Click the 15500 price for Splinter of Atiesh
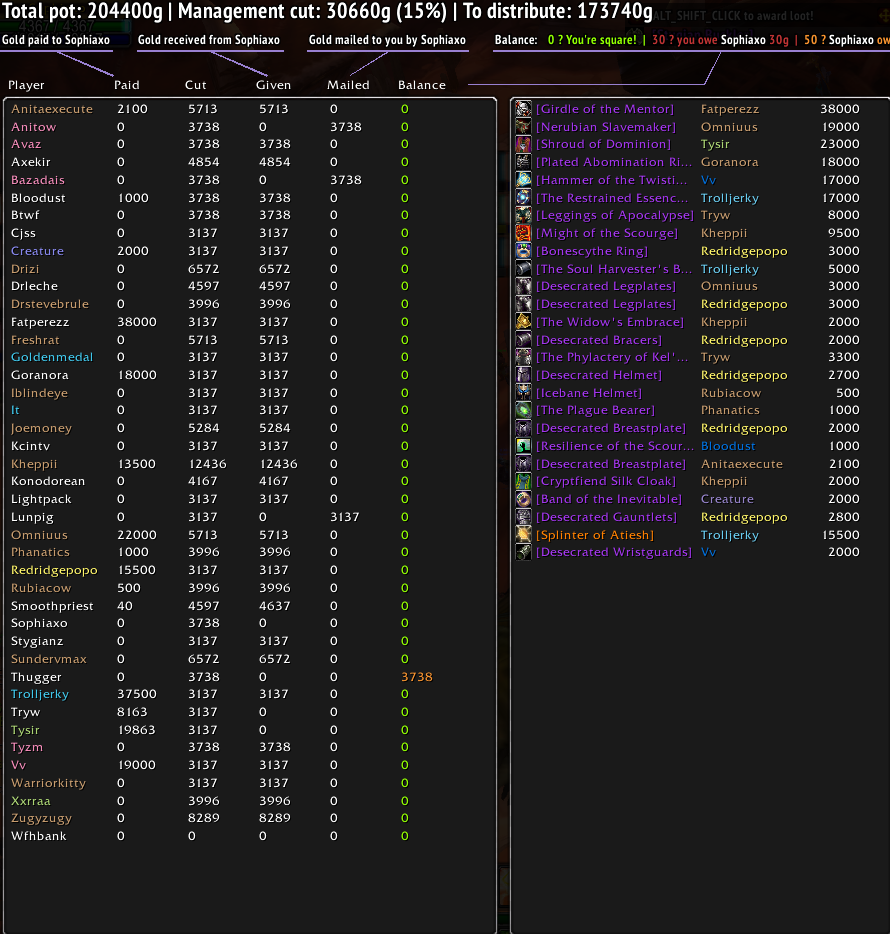 point(841,534)
